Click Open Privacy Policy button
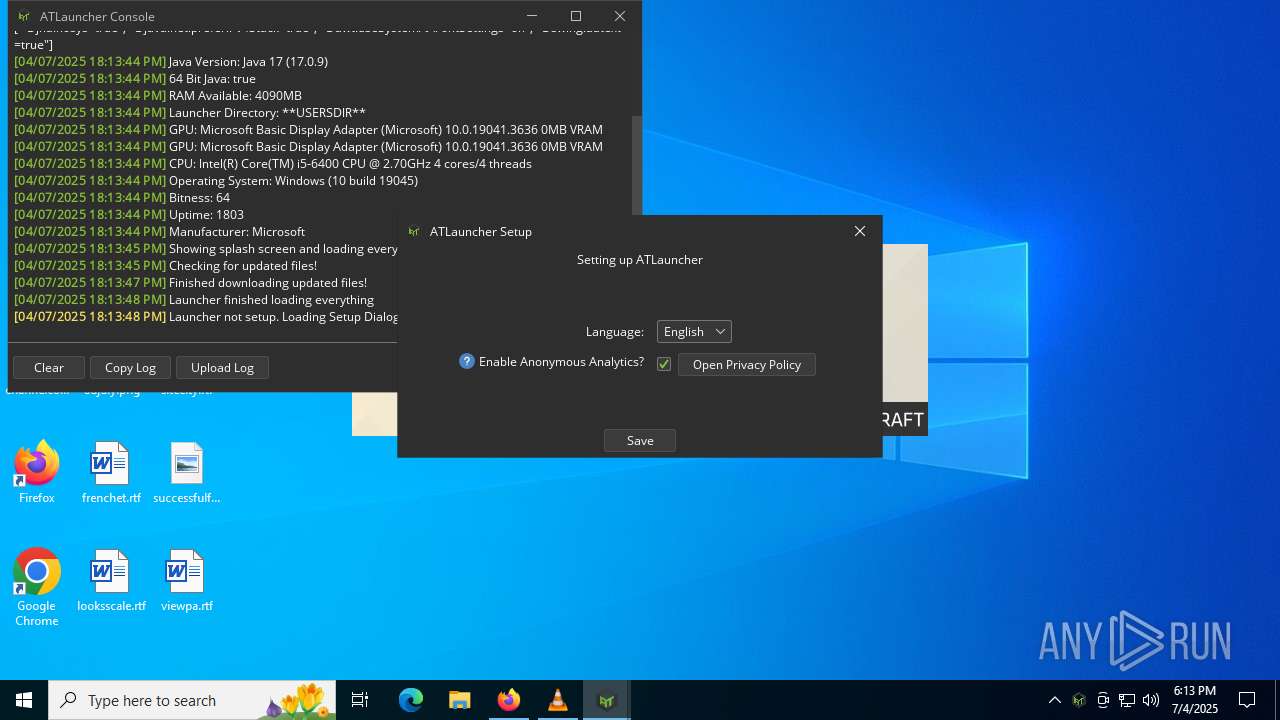The image size is (1280, 720). (747, 364)
